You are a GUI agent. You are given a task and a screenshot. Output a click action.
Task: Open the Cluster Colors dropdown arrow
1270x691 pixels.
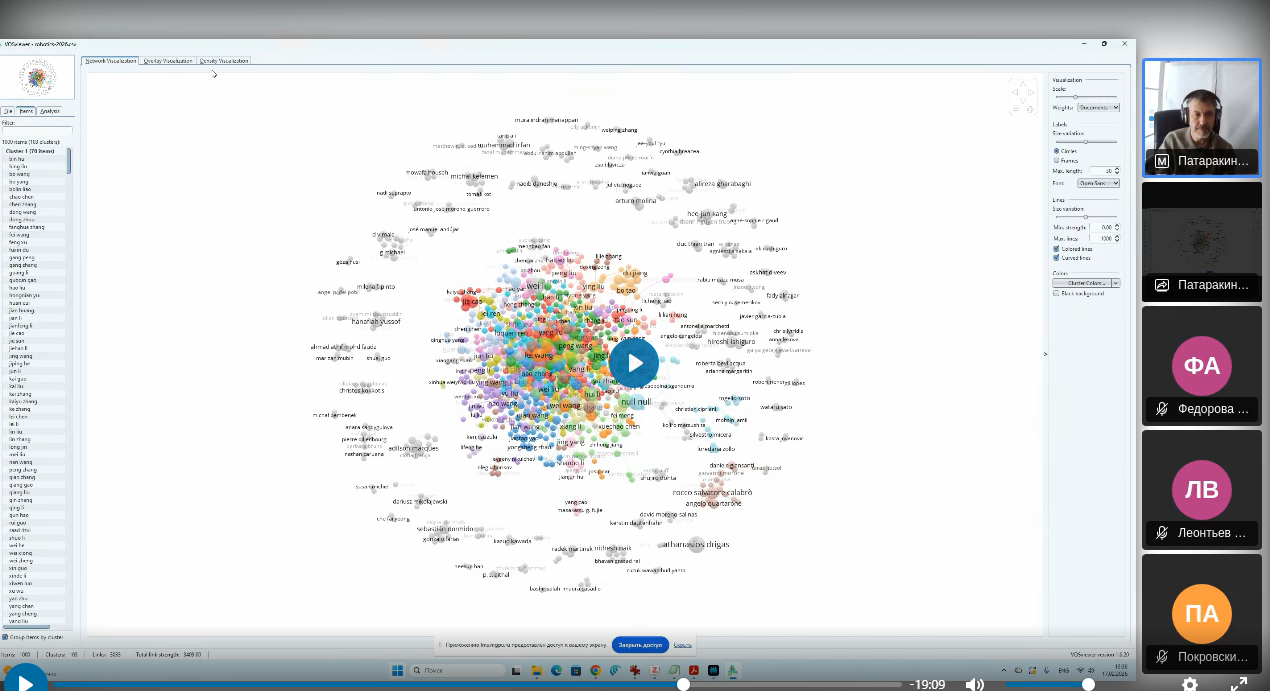[x=1115, y=283]
